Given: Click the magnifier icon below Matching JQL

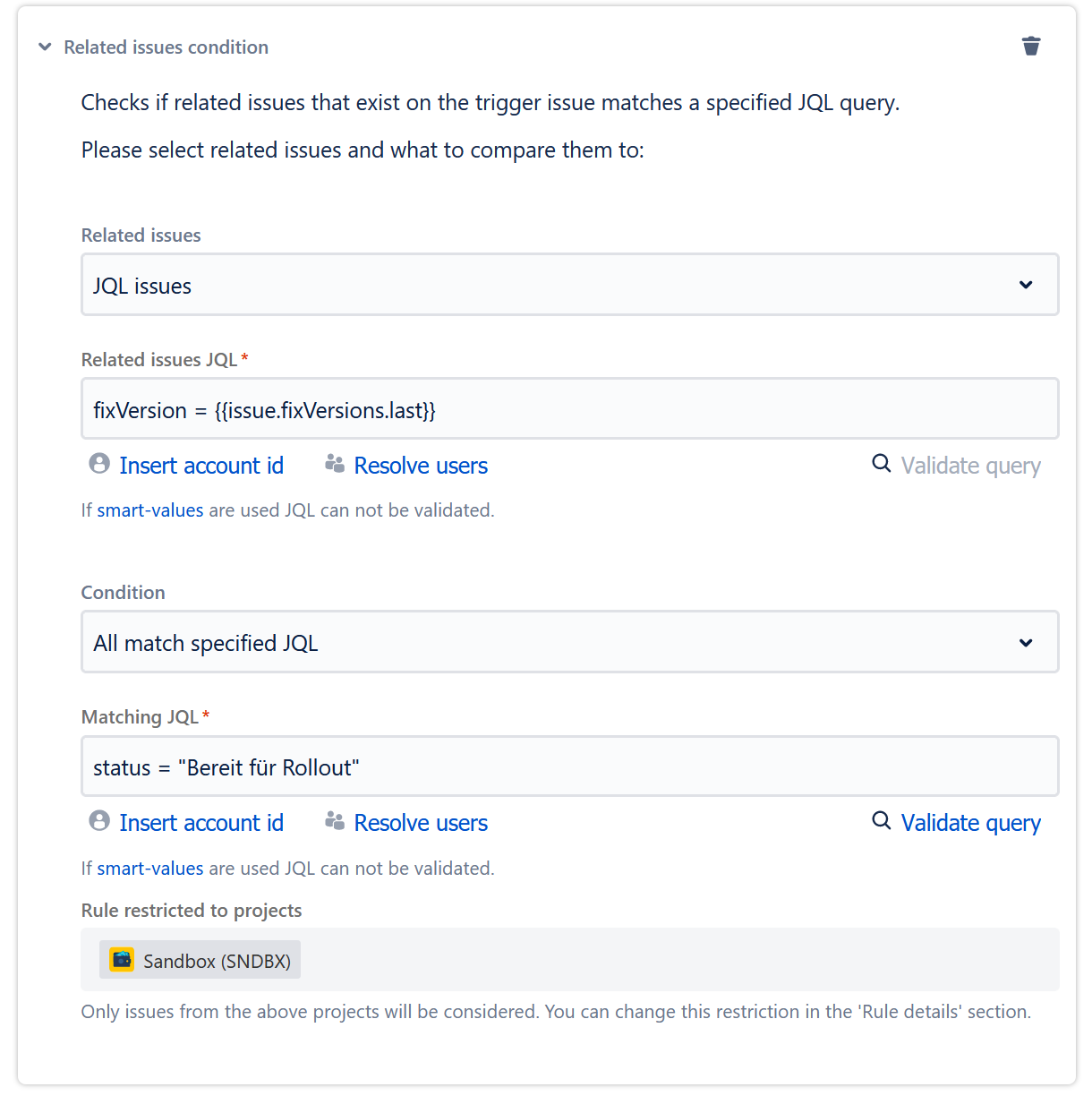Looking at the screenshot, I should tap(882, 821).
